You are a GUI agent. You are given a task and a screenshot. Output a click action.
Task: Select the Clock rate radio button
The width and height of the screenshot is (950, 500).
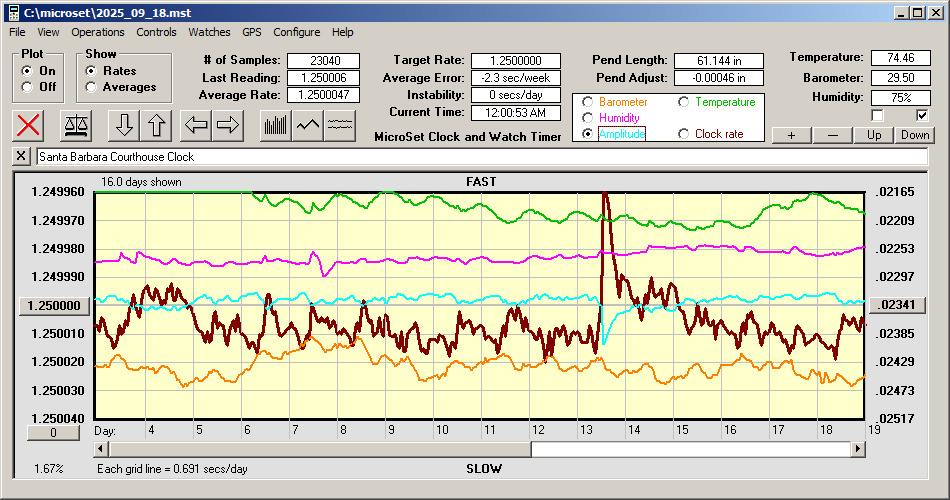click(684, 134)
